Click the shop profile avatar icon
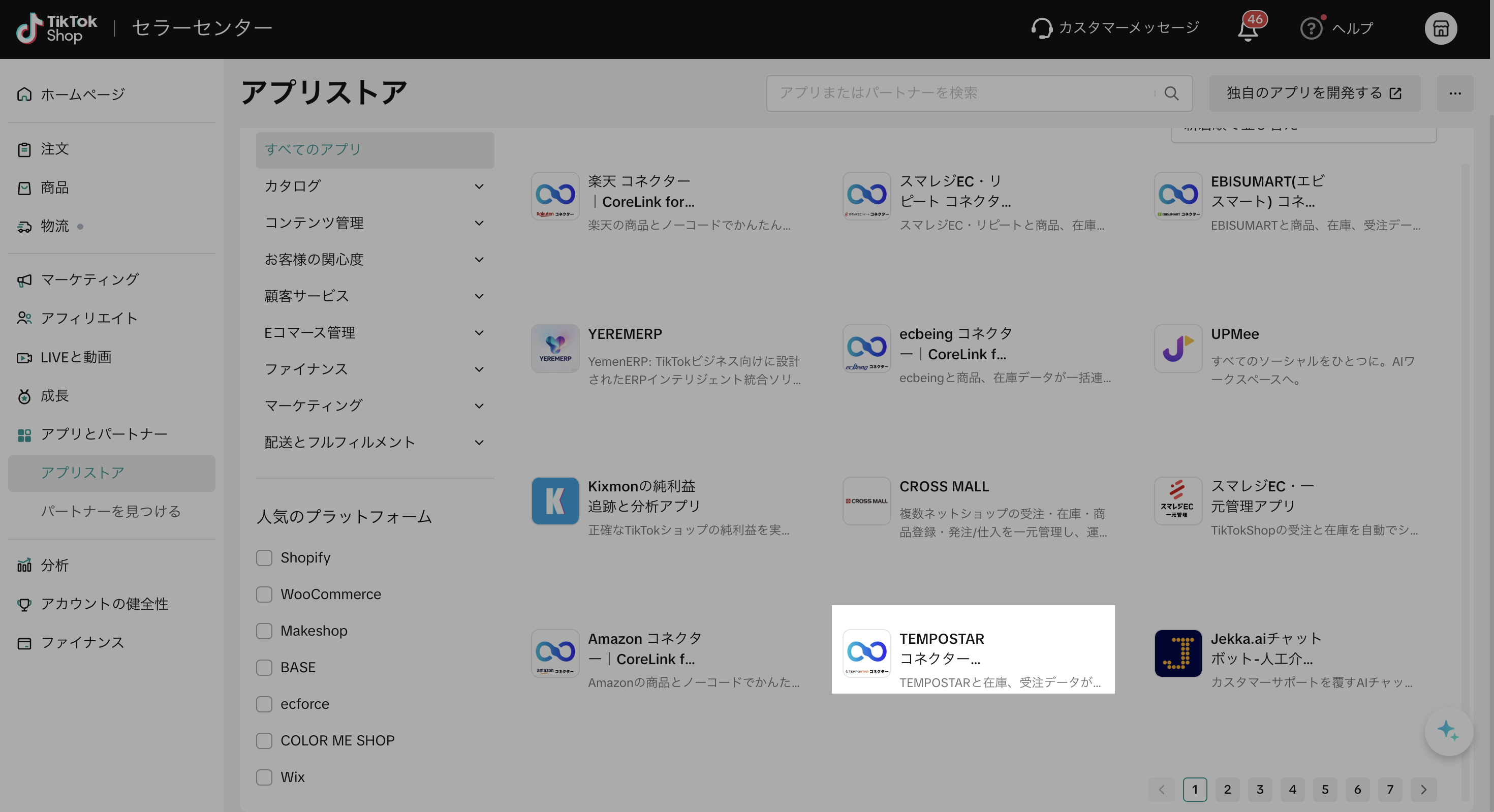Viewport: 1494px width, 812px height. coord(1441,28)
